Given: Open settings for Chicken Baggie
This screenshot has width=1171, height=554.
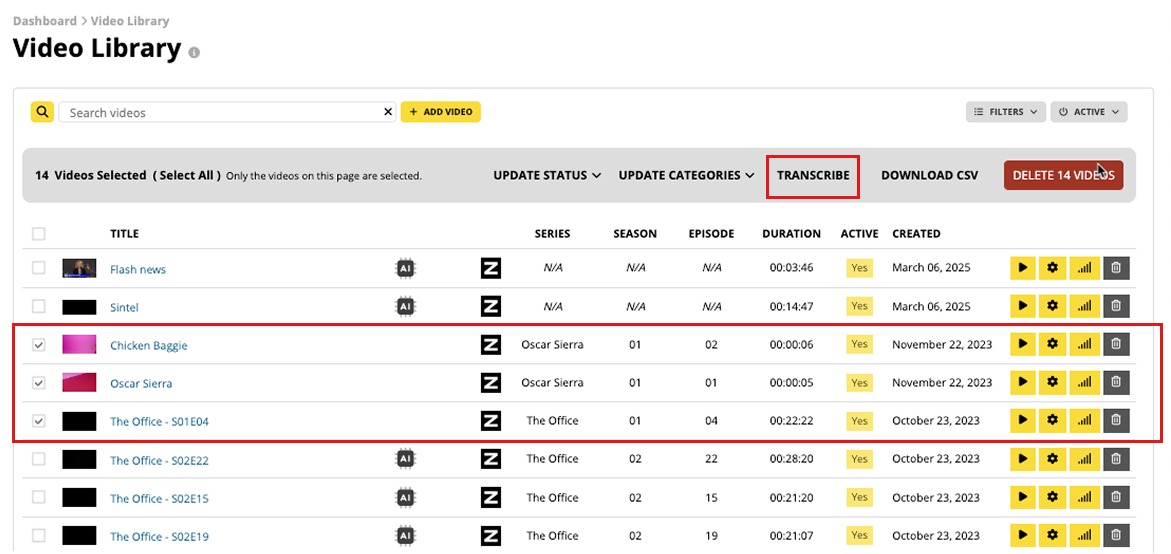Looking at the screenshot, I should tap(1053, 344).
